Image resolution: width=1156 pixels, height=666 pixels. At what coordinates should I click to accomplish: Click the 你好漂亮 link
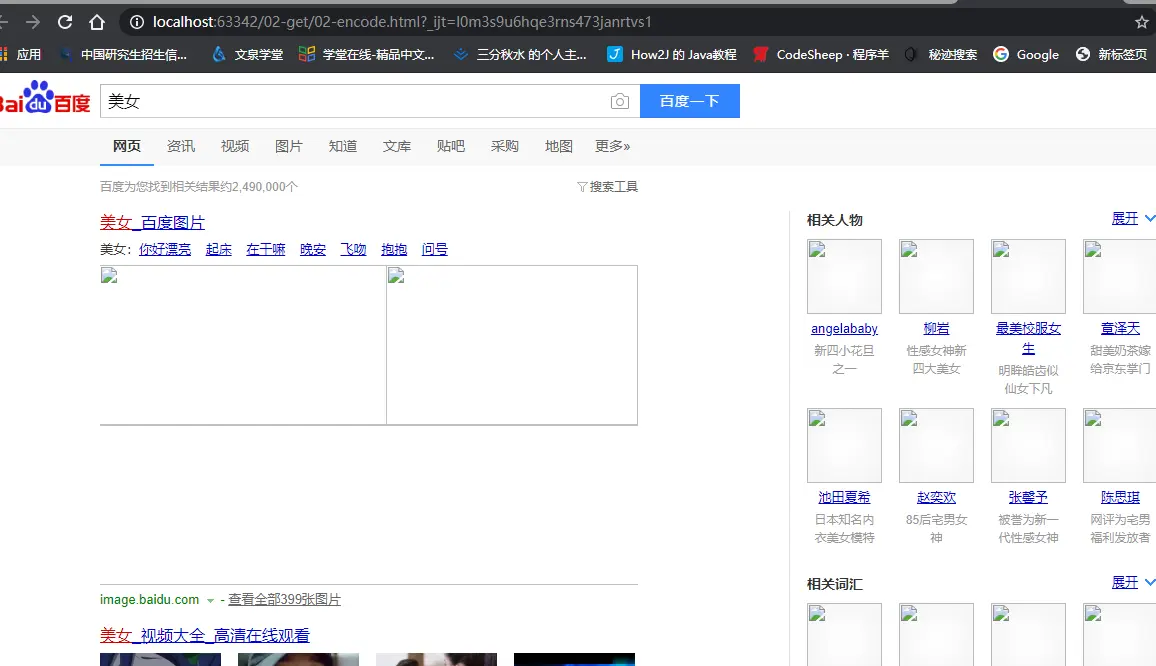tap(165, 249)
